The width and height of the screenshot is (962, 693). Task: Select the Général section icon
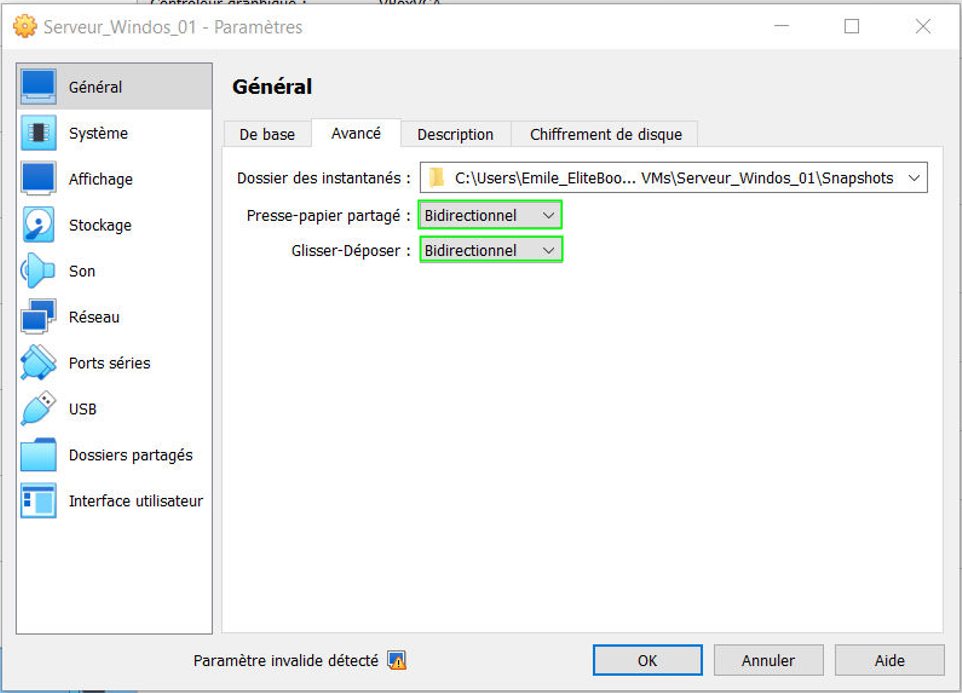coord(39,87)
